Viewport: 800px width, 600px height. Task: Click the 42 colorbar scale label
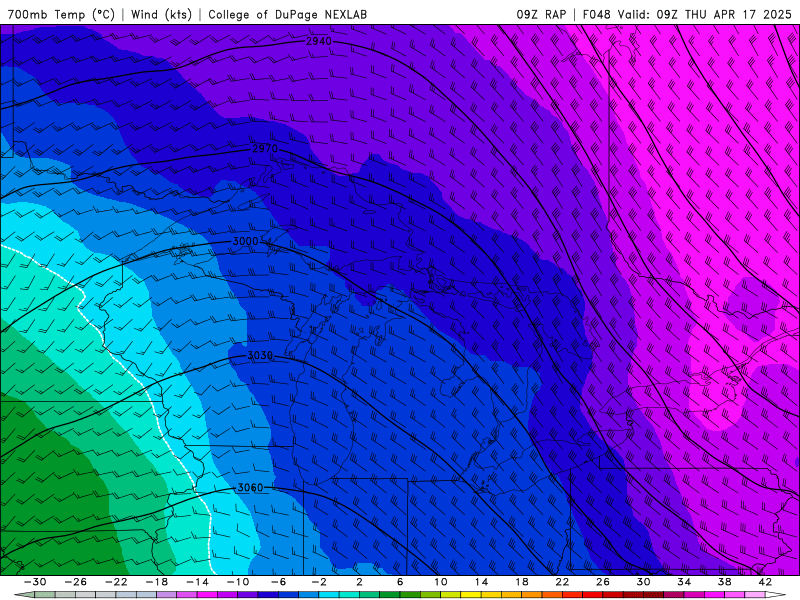765,582
